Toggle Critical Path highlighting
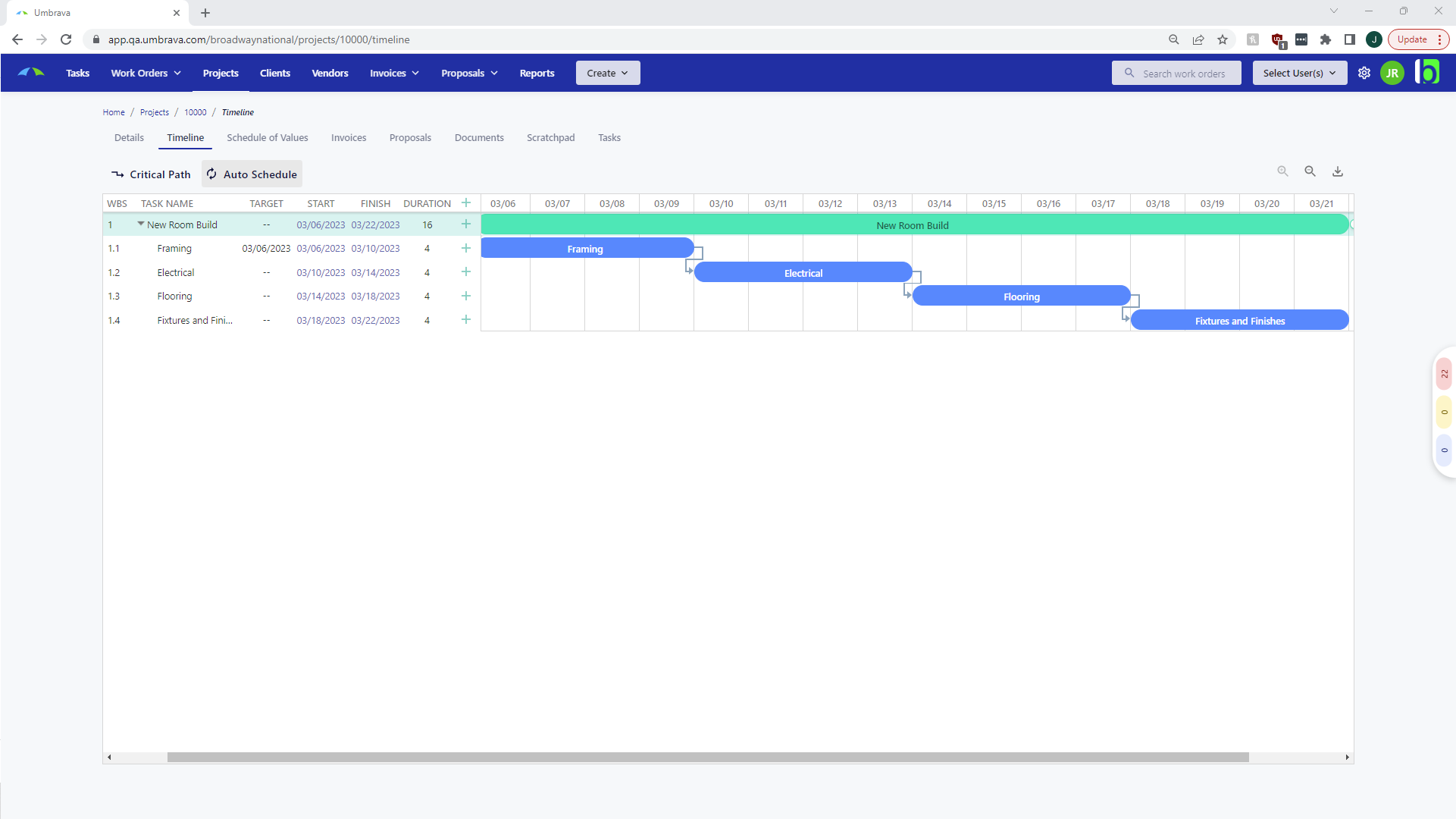Screen dimensions: 1456x819 [150, 174]
